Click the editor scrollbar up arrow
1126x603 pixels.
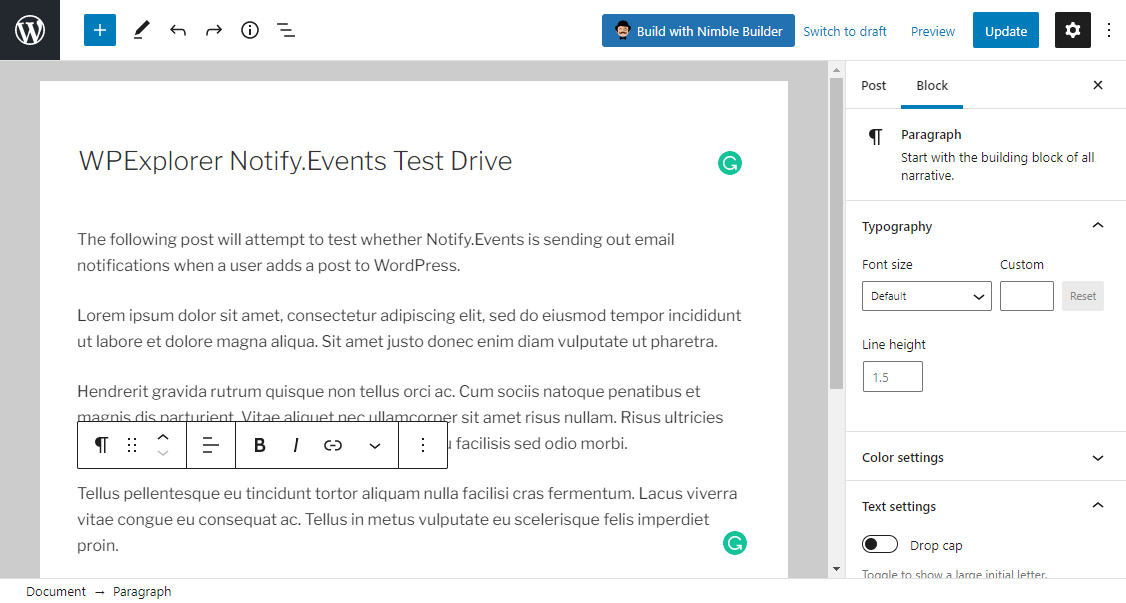pyautogui.click(x=836, y=70)
